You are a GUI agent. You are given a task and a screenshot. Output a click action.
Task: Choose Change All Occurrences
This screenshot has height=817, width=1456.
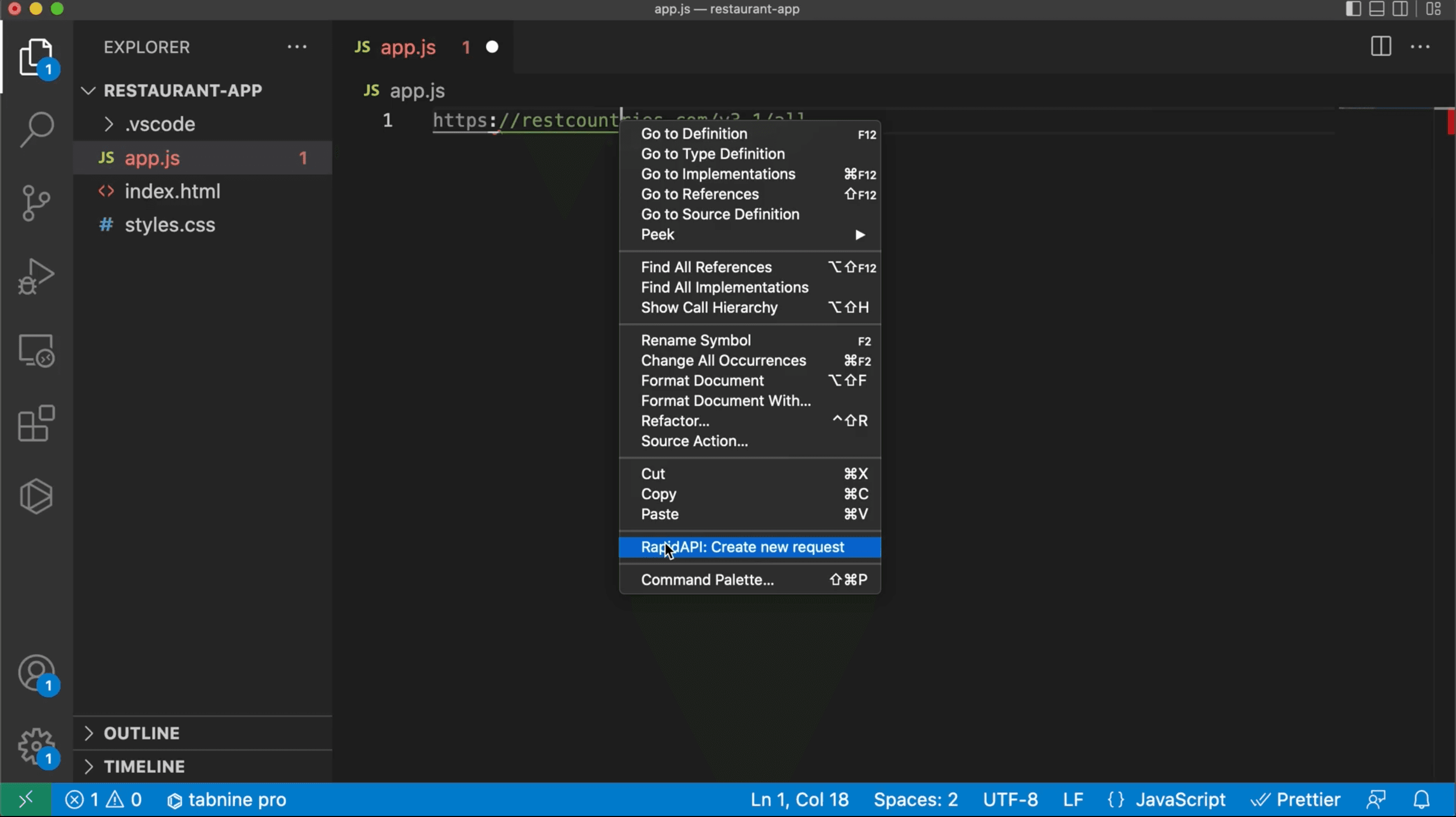pyautogui.click(x=750, y=361)
